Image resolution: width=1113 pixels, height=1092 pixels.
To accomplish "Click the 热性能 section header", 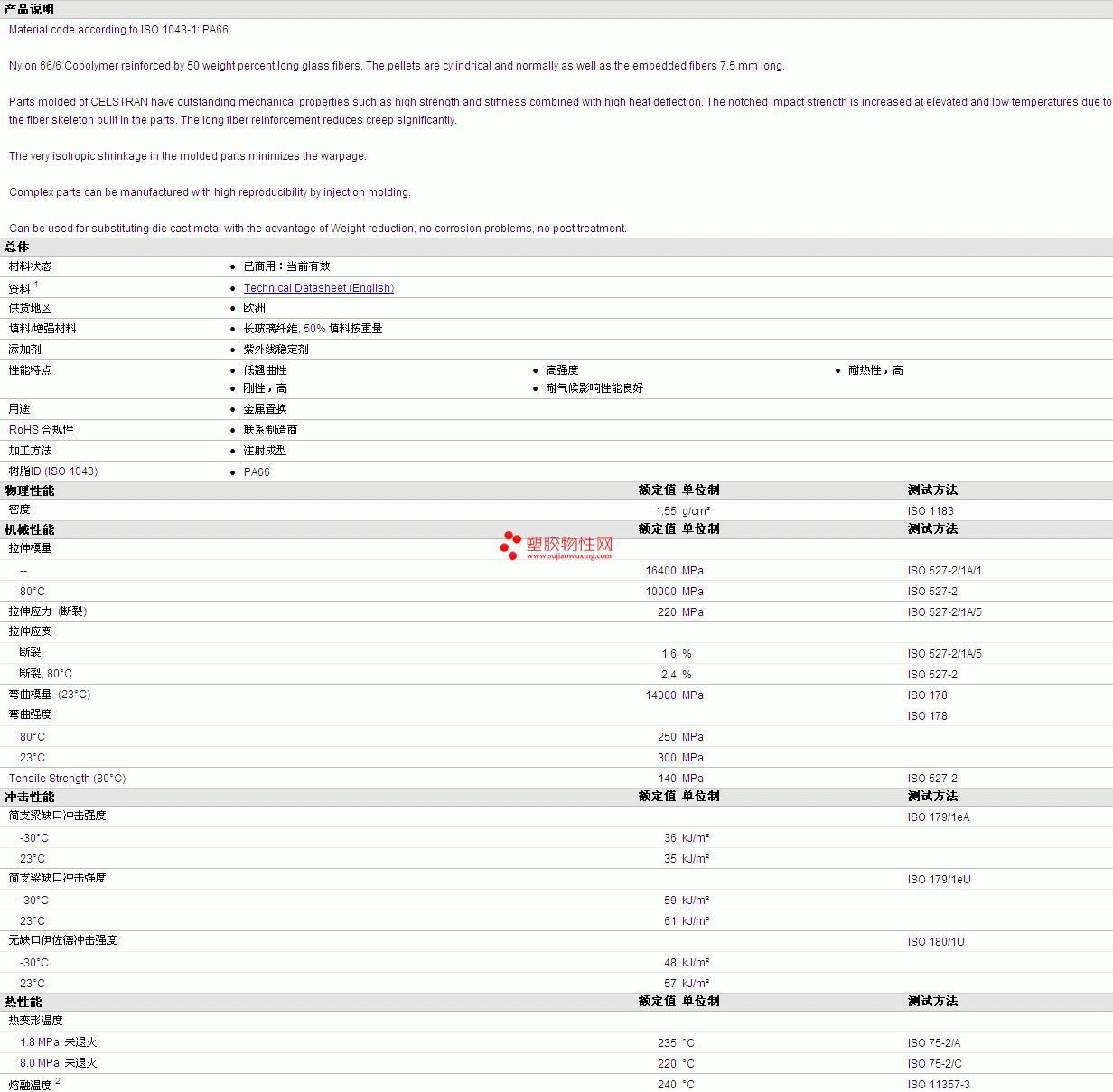I will click(23, 1002).
